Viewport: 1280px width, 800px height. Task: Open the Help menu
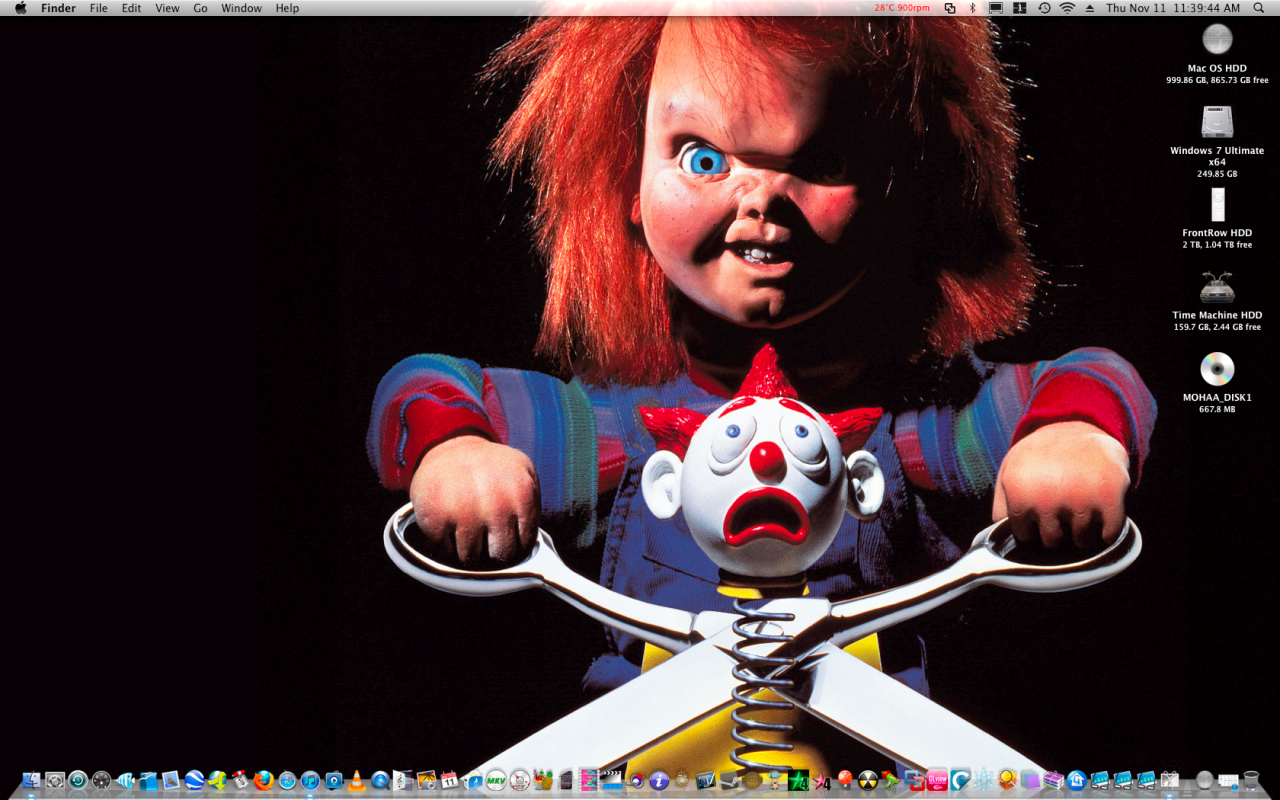pyautogui.click(x=287, y=8)
